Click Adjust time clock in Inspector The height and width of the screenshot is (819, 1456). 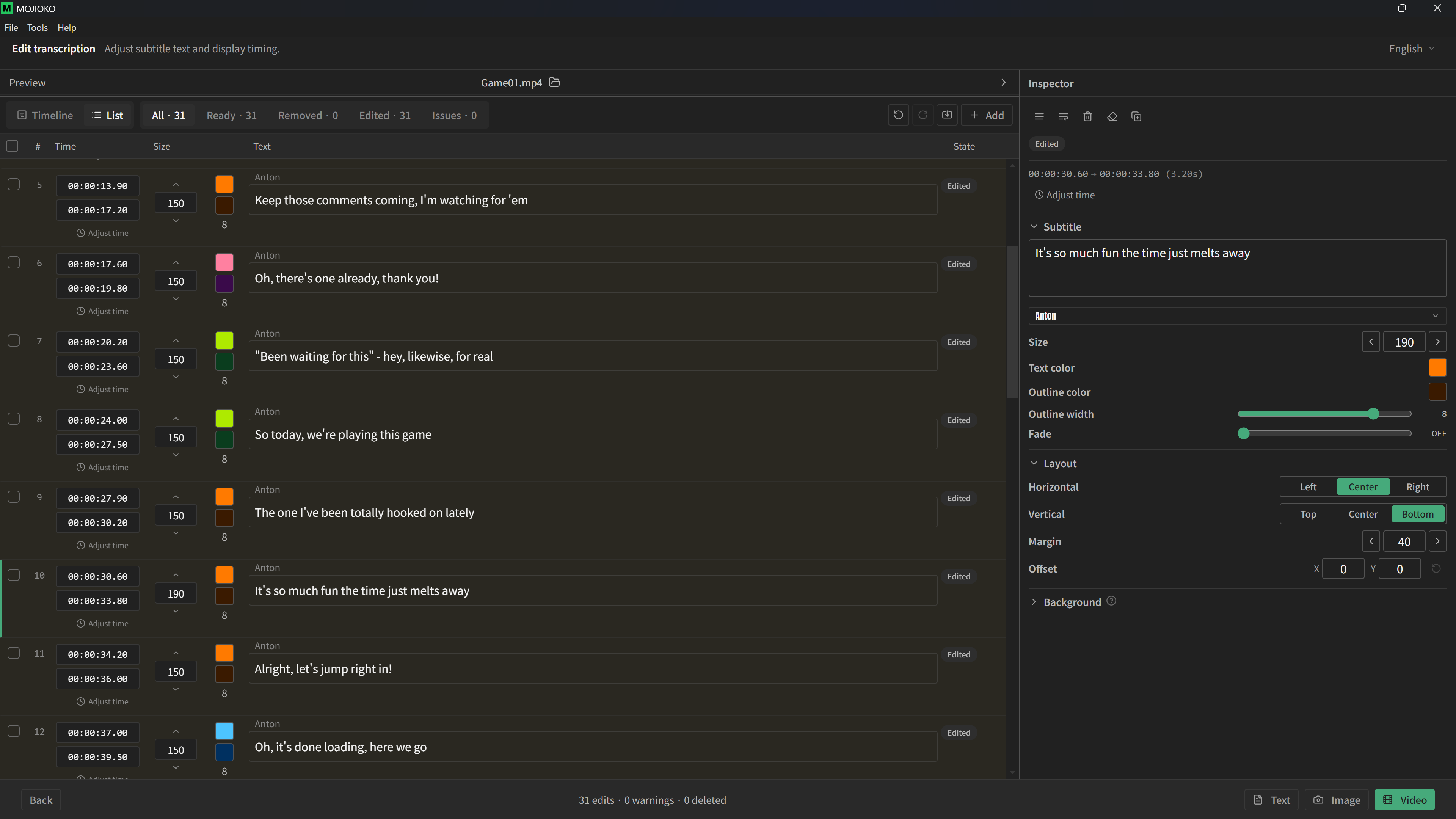[x=1064, y=195]
